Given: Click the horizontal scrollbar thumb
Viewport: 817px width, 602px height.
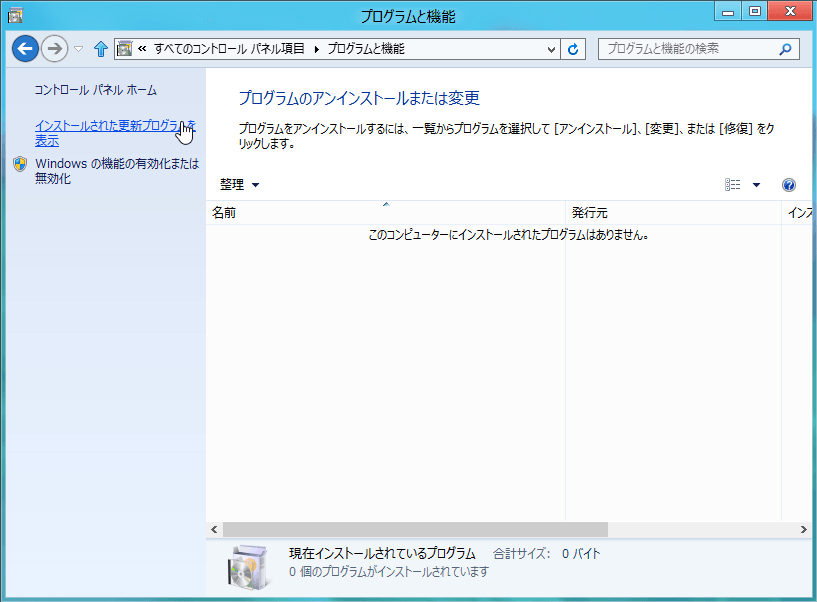Looking at the screenshot, I should click(x=415, y=530).
